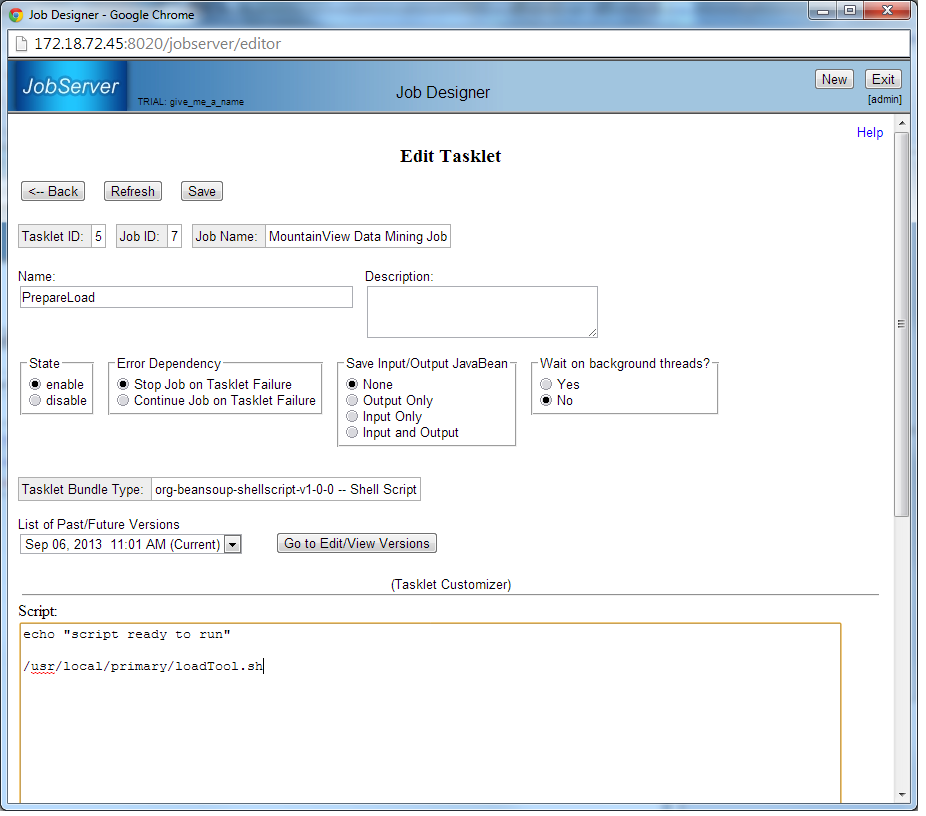Screen dimensions: 926x816
Task: Click the Refresh button
Action: pyautogui.click(x=133, y=192)
